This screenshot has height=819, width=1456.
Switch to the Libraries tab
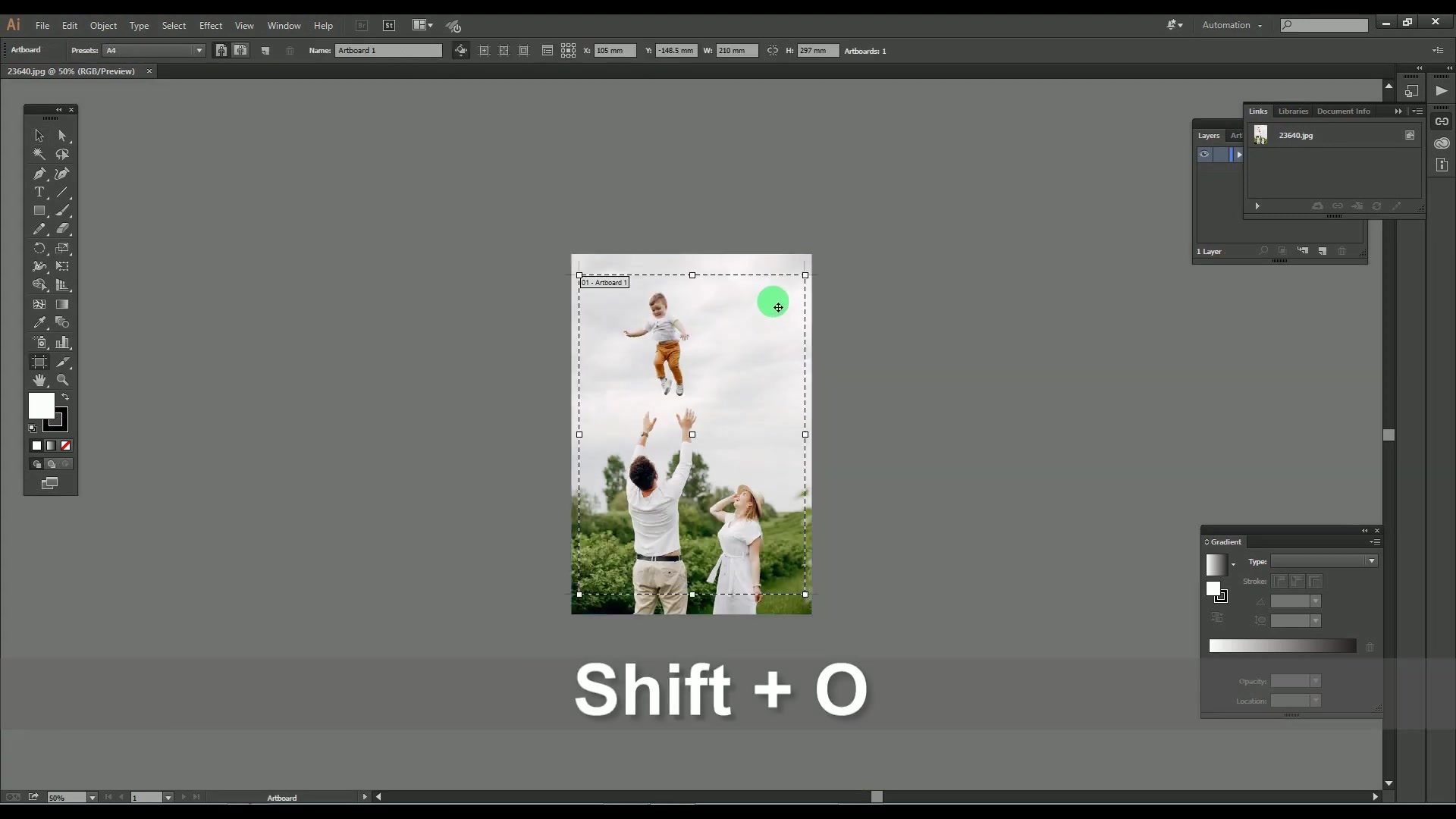[1293, 111]
